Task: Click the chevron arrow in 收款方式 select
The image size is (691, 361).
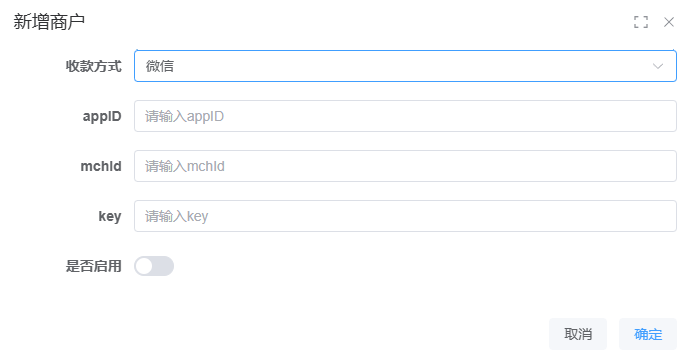Action: (658, 67)
